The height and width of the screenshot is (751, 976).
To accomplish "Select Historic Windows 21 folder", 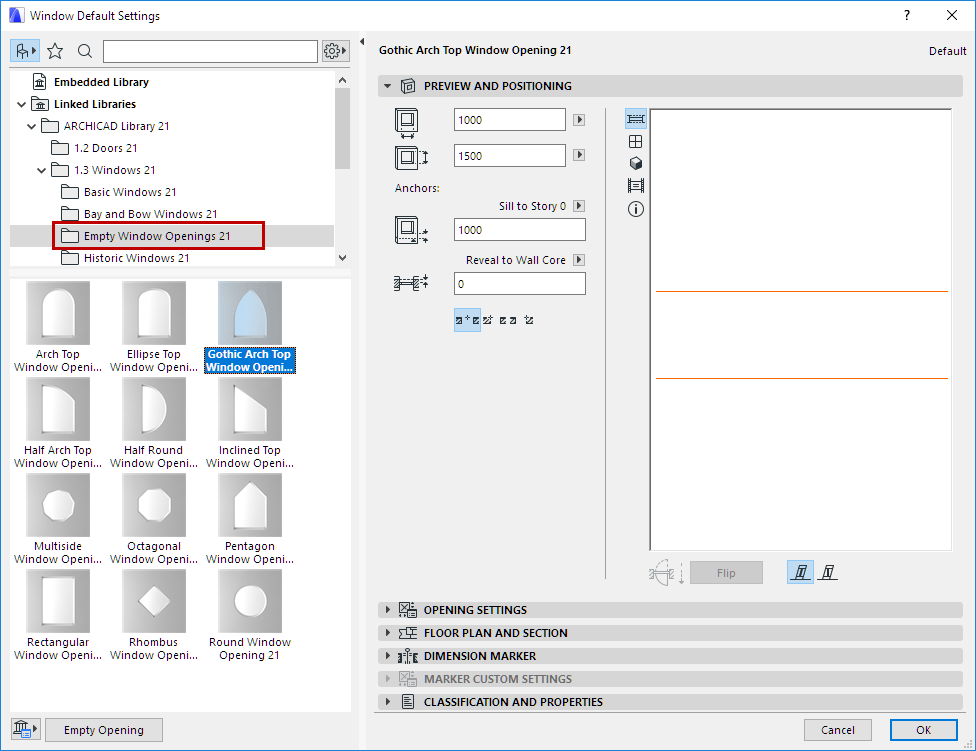I will pos(136,258).
